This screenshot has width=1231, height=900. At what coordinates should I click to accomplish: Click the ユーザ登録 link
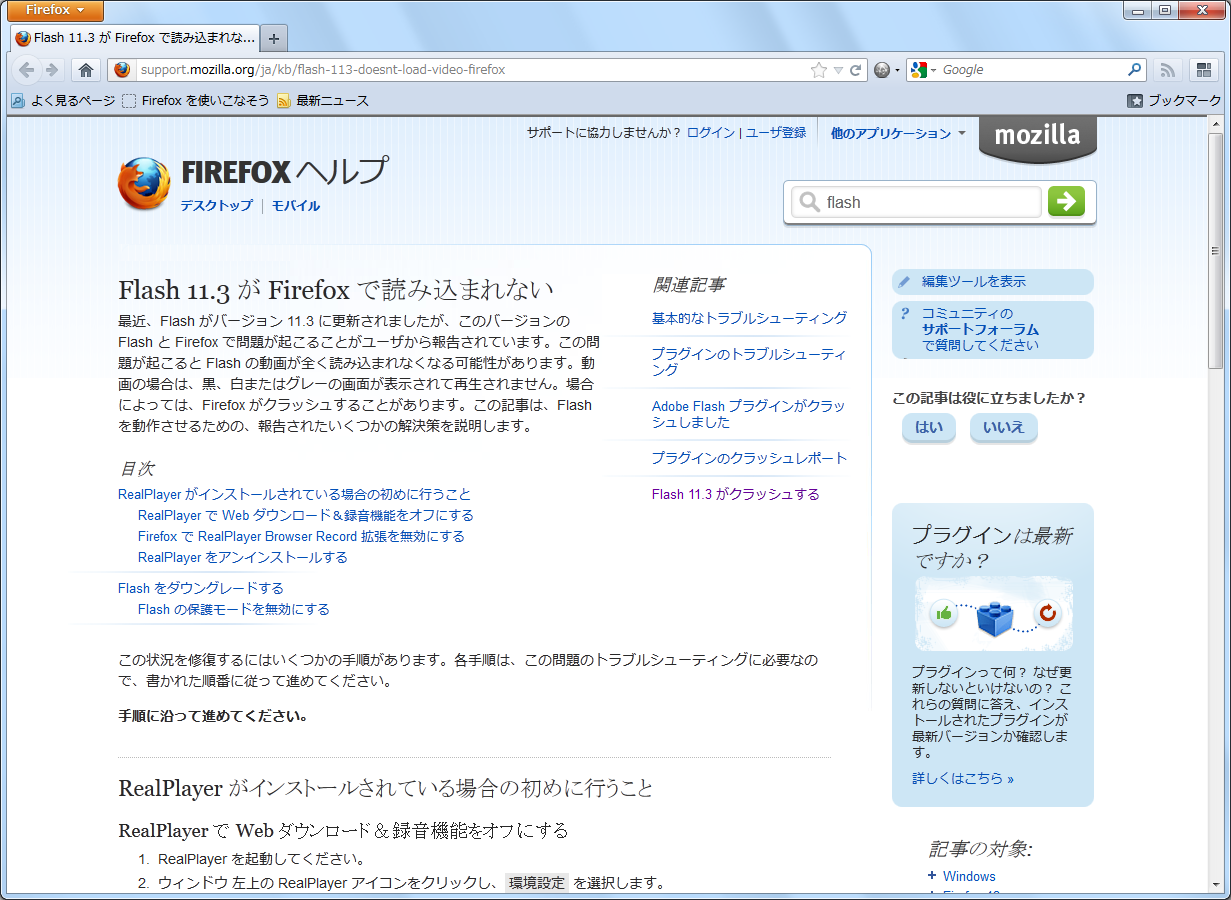coord(775,132)
